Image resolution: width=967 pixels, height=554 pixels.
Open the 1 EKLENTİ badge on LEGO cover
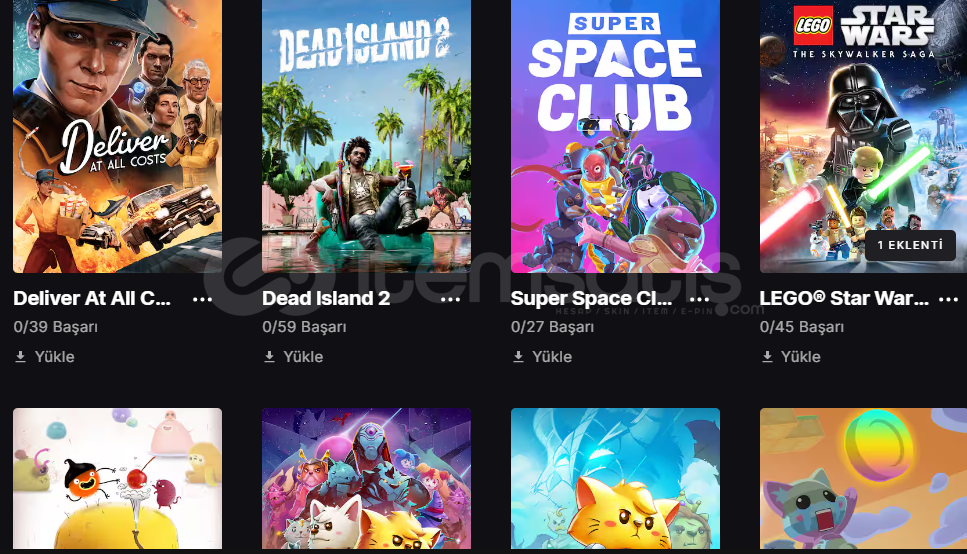pyautogui.click(x=910, y=245)
